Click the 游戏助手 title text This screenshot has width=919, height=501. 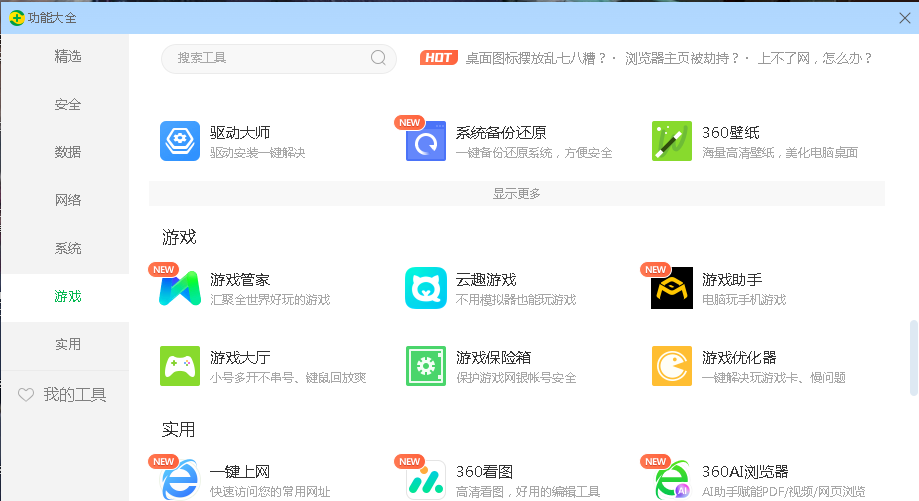tap(732, 280)
